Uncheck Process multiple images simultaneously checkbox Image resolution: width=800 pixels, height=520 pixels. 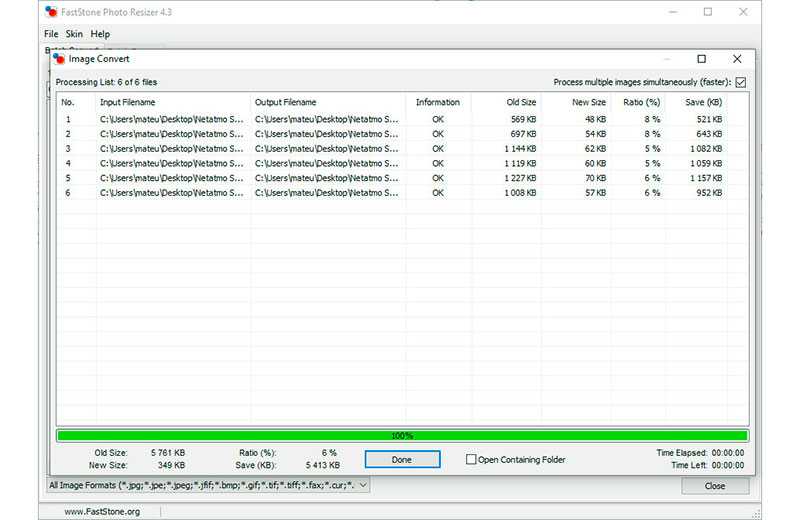tap(741, 82)
